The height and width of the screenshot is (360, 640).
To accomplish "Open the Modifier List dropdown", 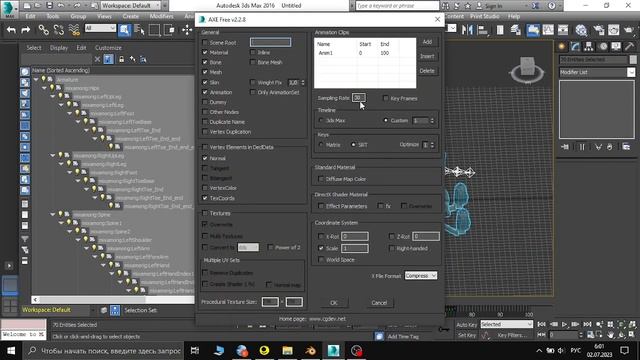I will point(597,72).
